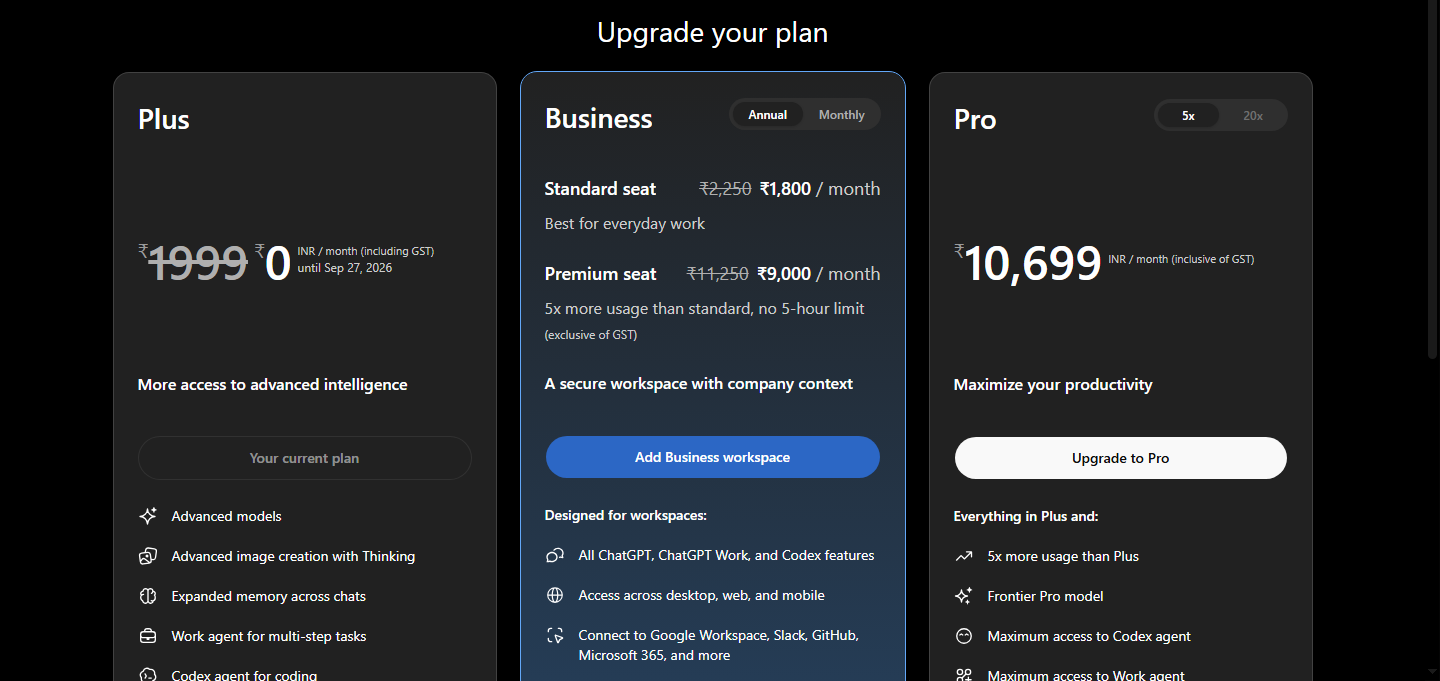1440x681 pixels.
Task: Click the briefcase icon for Work agent
Action: [148, 636]
